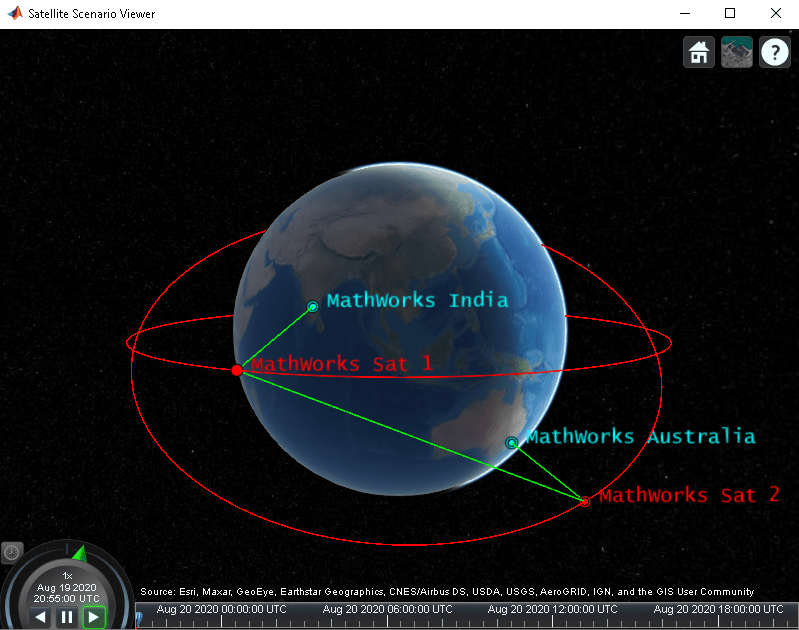Viewport: 799px width, 630px height.
Task: Click the MathWorks India label
Action: coord(417,300)
